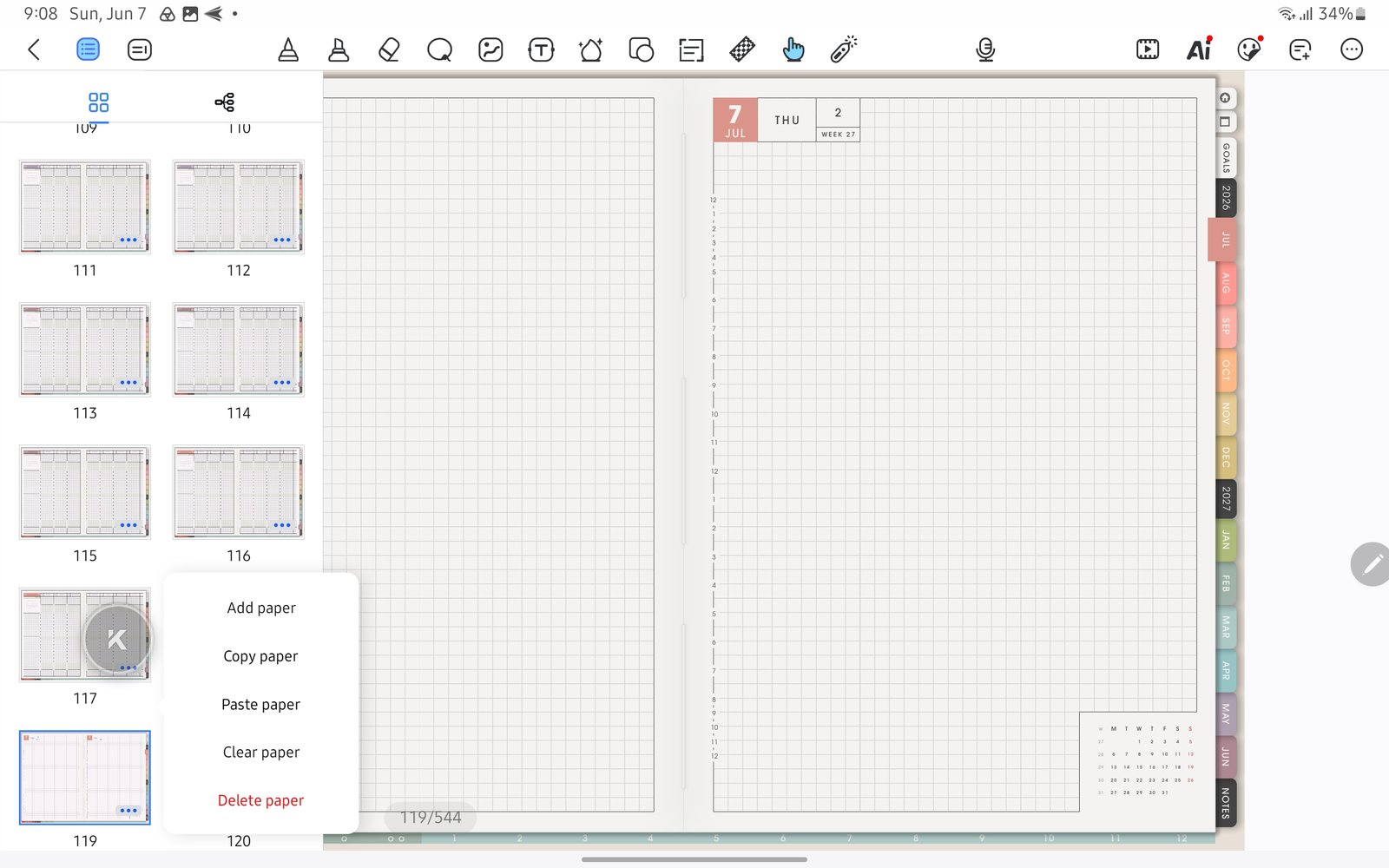Image resolution: width=1389 pixels, height=868 pixels.
Task: Open the text notes panel icon
Action: [x=139, y=49]
